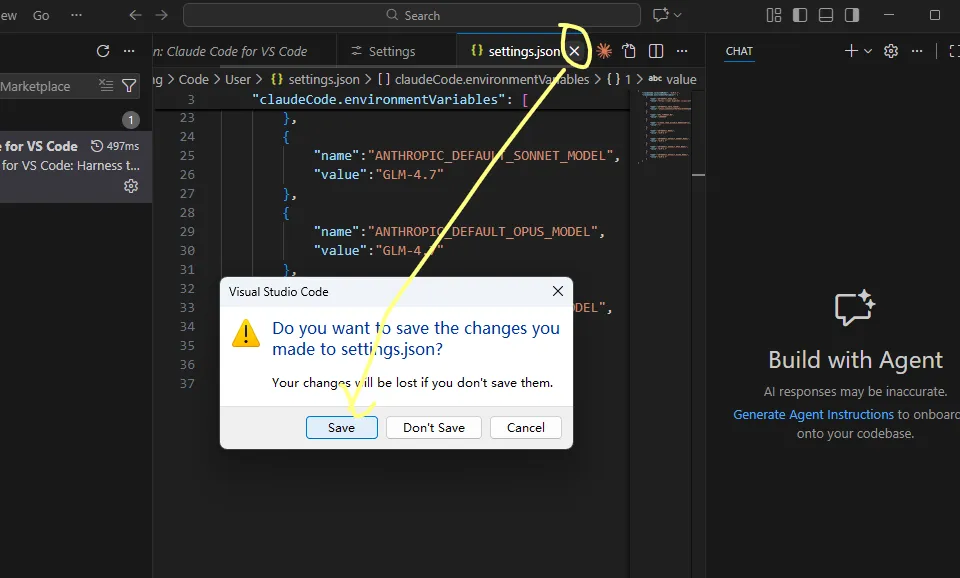
Task: Click the ANTHROPIC_DEFAULT_OPUS_MODEL string
Action: pyautogui.click(x=482, y=231)
